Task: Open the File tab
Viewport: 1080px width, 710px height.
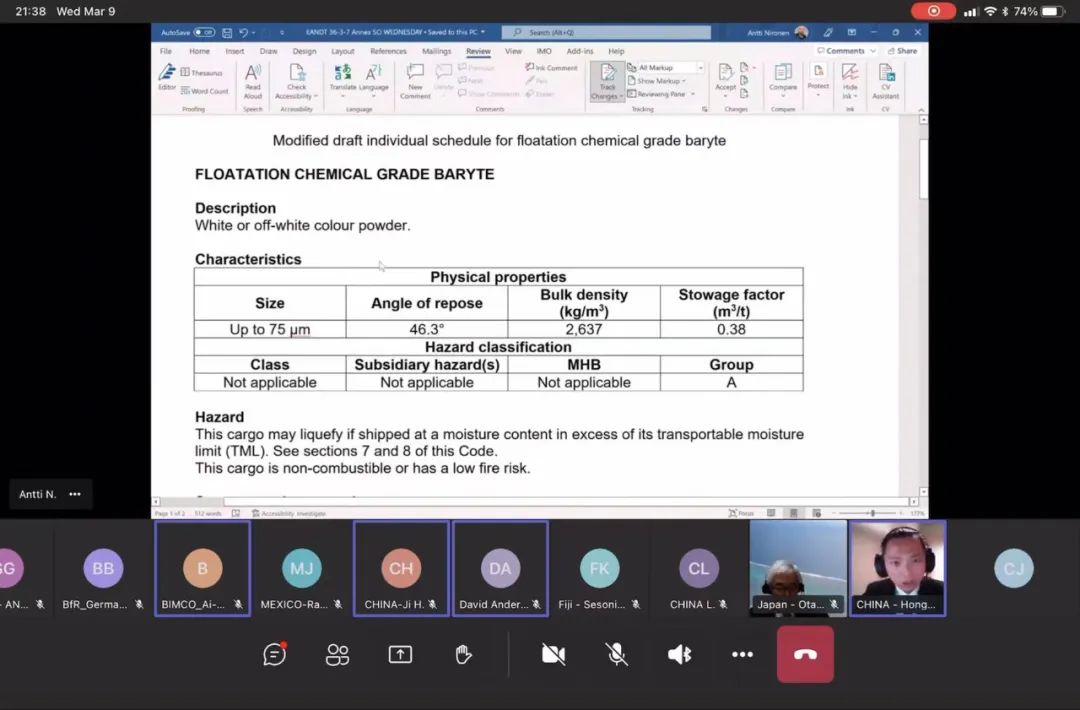Action: tap(166, 51)
